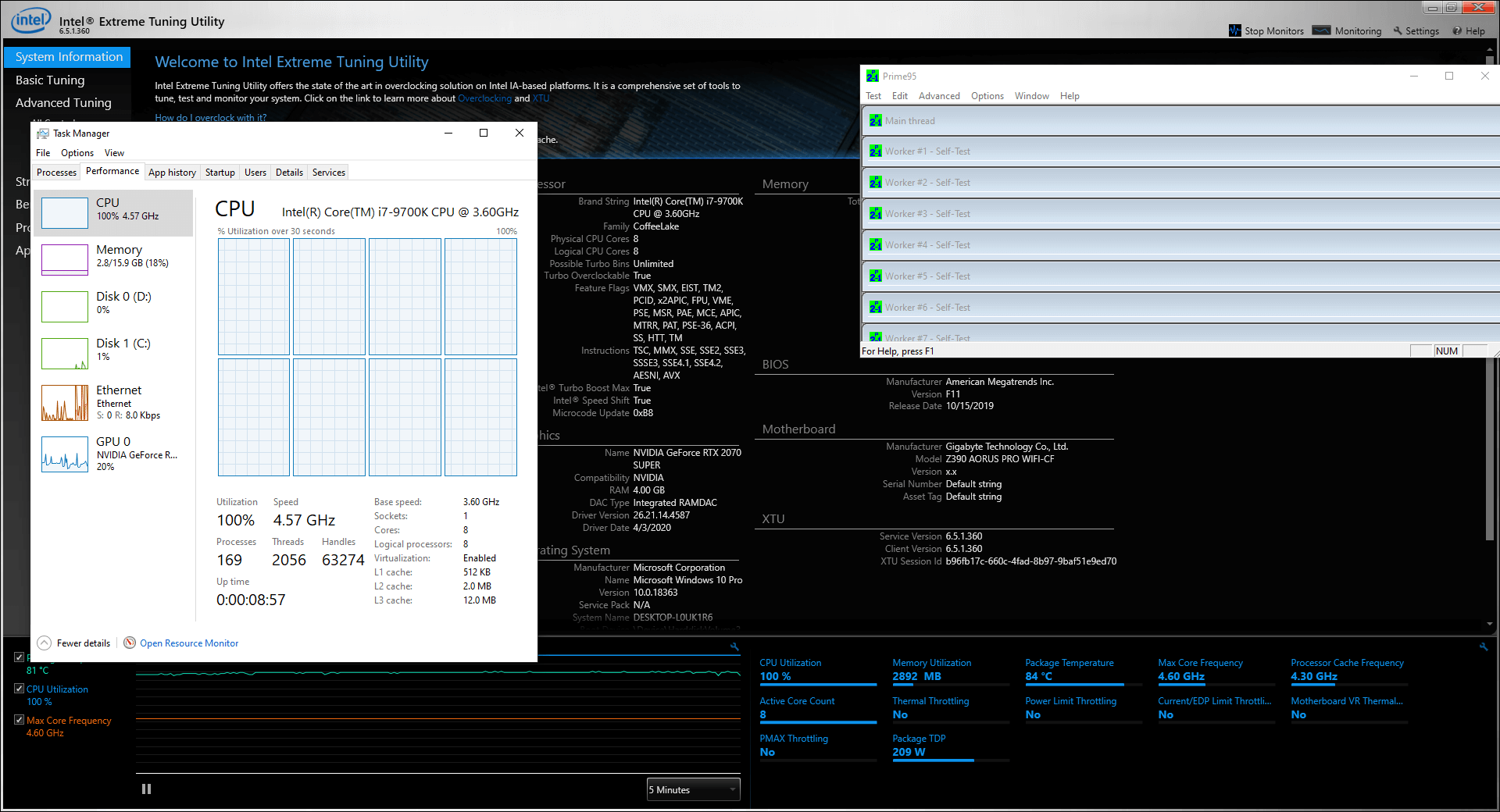
Task: Click the Help question mark icon
Action: (1457, 31)
